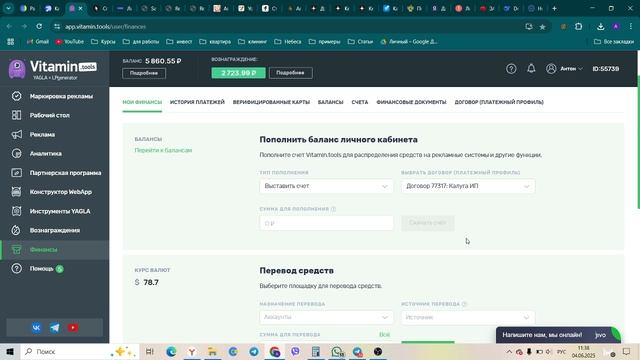This screenshot has width=640, height=360.
Task: Click Подробнее next to вознаграждение
Action: click(291, 73)
